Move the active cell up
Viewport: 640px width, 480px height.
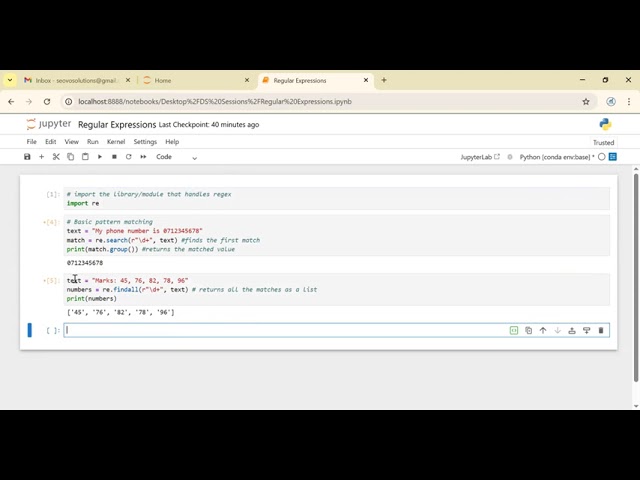click(543, 330)
